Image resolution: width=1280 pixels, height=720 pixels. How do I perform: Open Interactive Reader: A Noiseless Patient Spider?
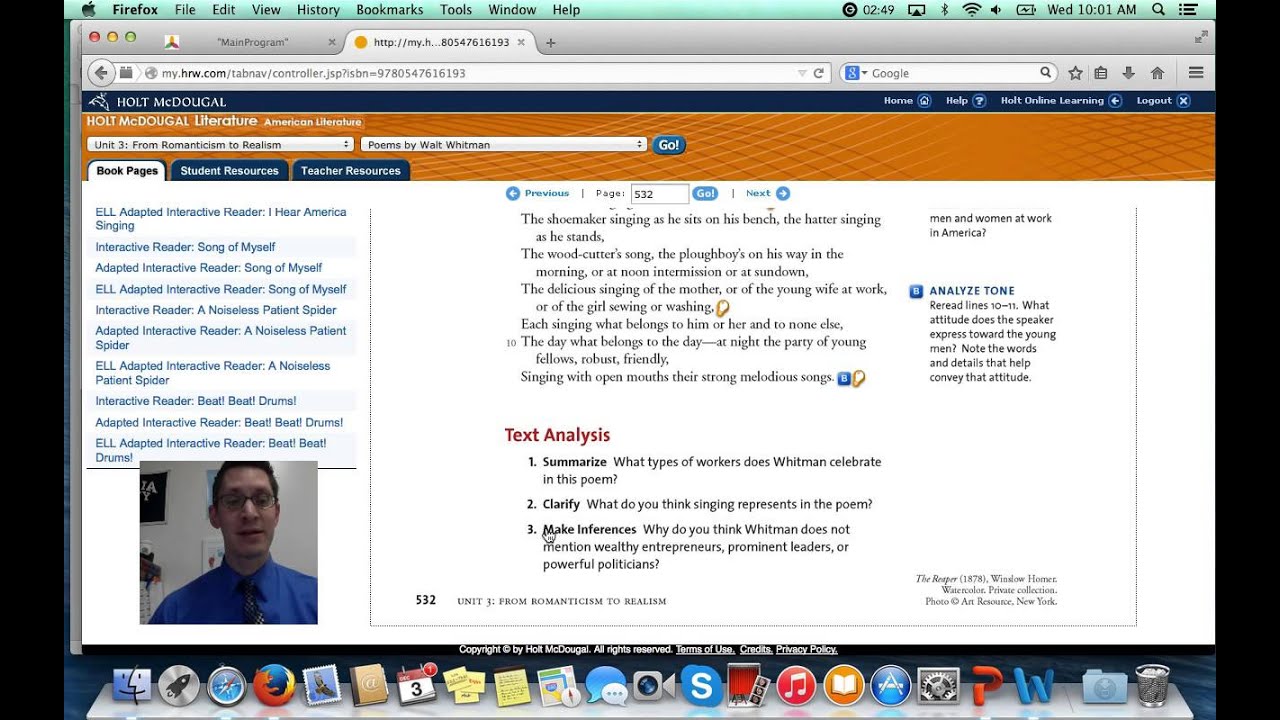pos(216,310)
